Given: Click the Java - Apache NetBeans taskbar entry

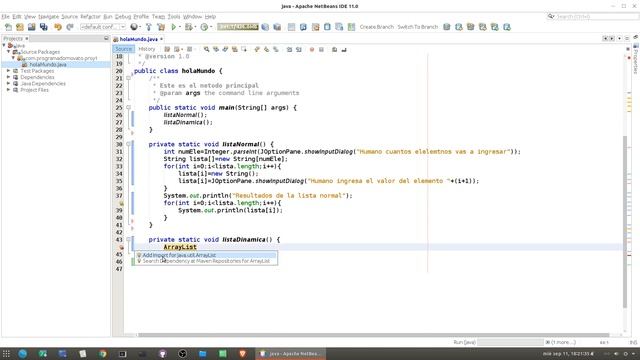Looking at the screenshot, I should click(291, 354).
